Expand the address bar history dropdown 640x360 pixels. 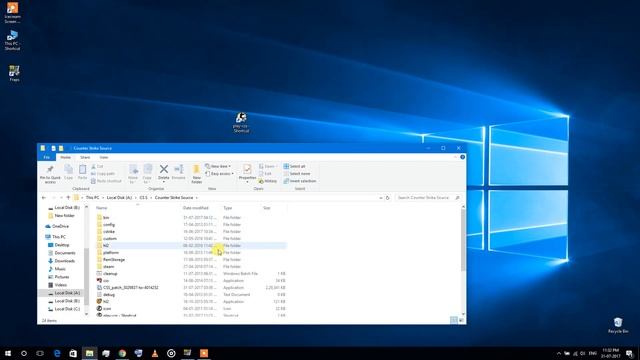tap(380, 198)
